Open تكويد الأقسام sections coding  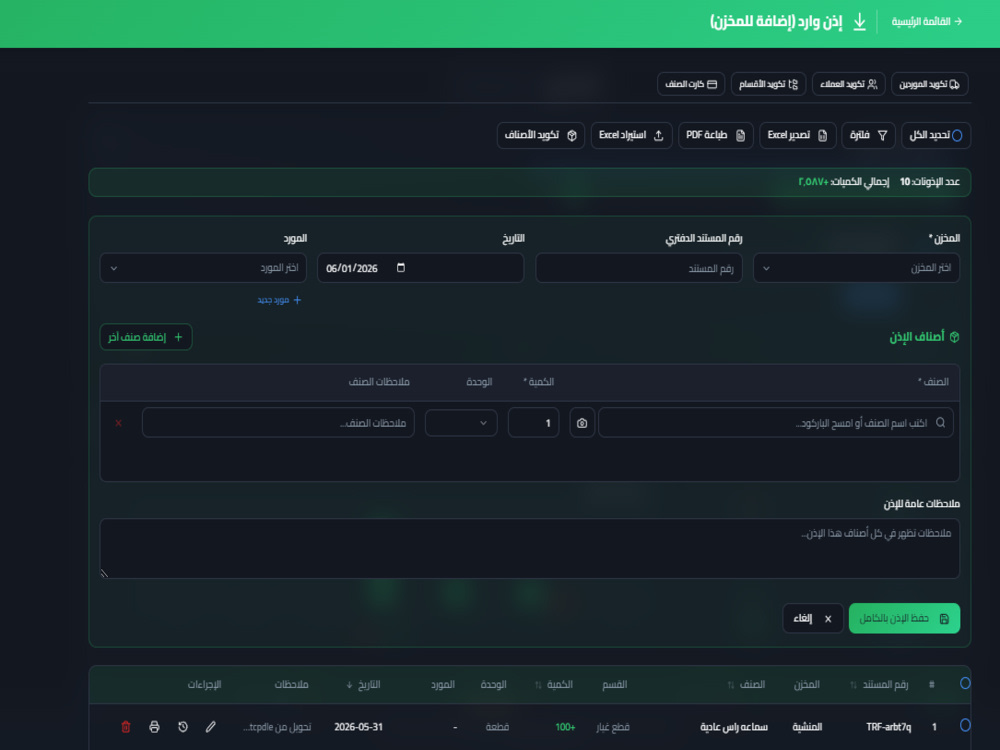pos(768,84)
